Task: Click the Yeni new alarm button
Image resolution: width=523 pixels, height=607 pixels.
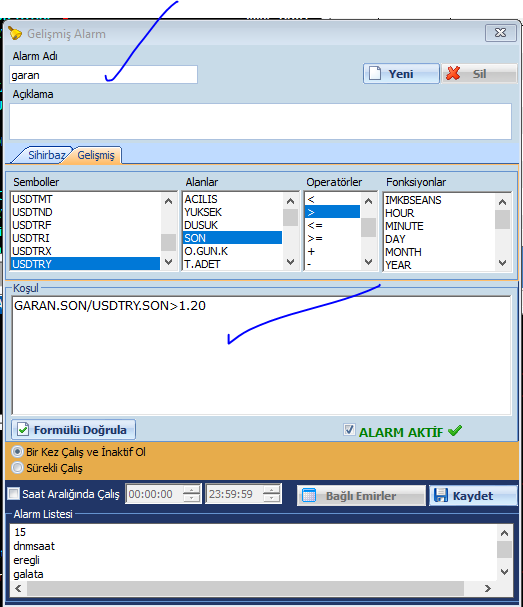Action: [x=401, y=74]
